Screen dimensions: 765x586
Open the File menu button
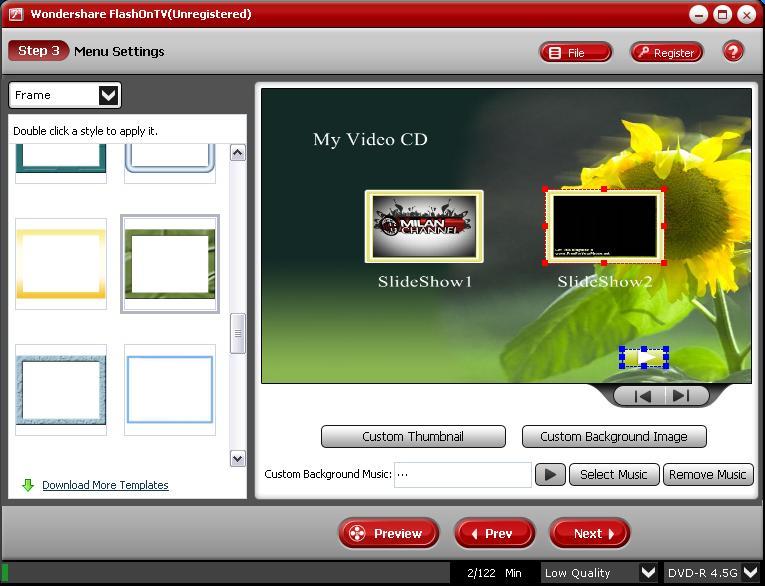[575, 52]
